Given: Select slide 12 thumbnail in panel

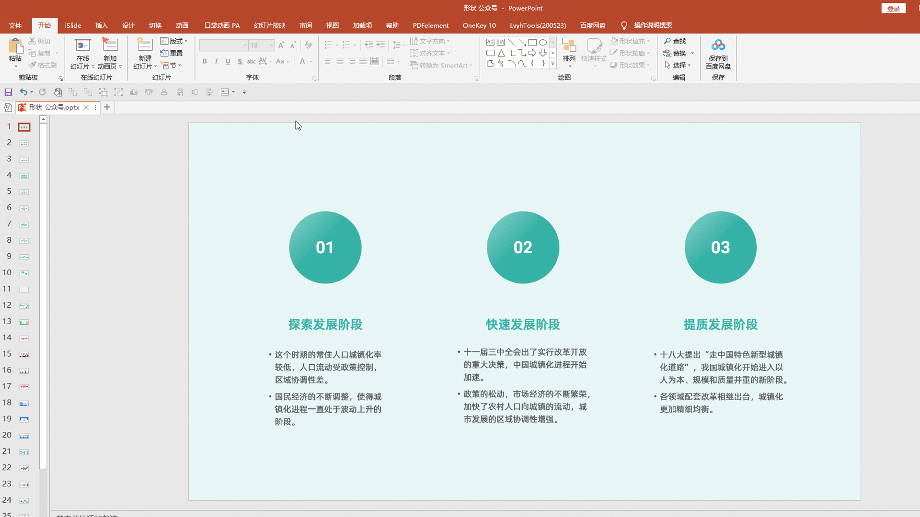Looking at the screenshot, I should [24, 306].
